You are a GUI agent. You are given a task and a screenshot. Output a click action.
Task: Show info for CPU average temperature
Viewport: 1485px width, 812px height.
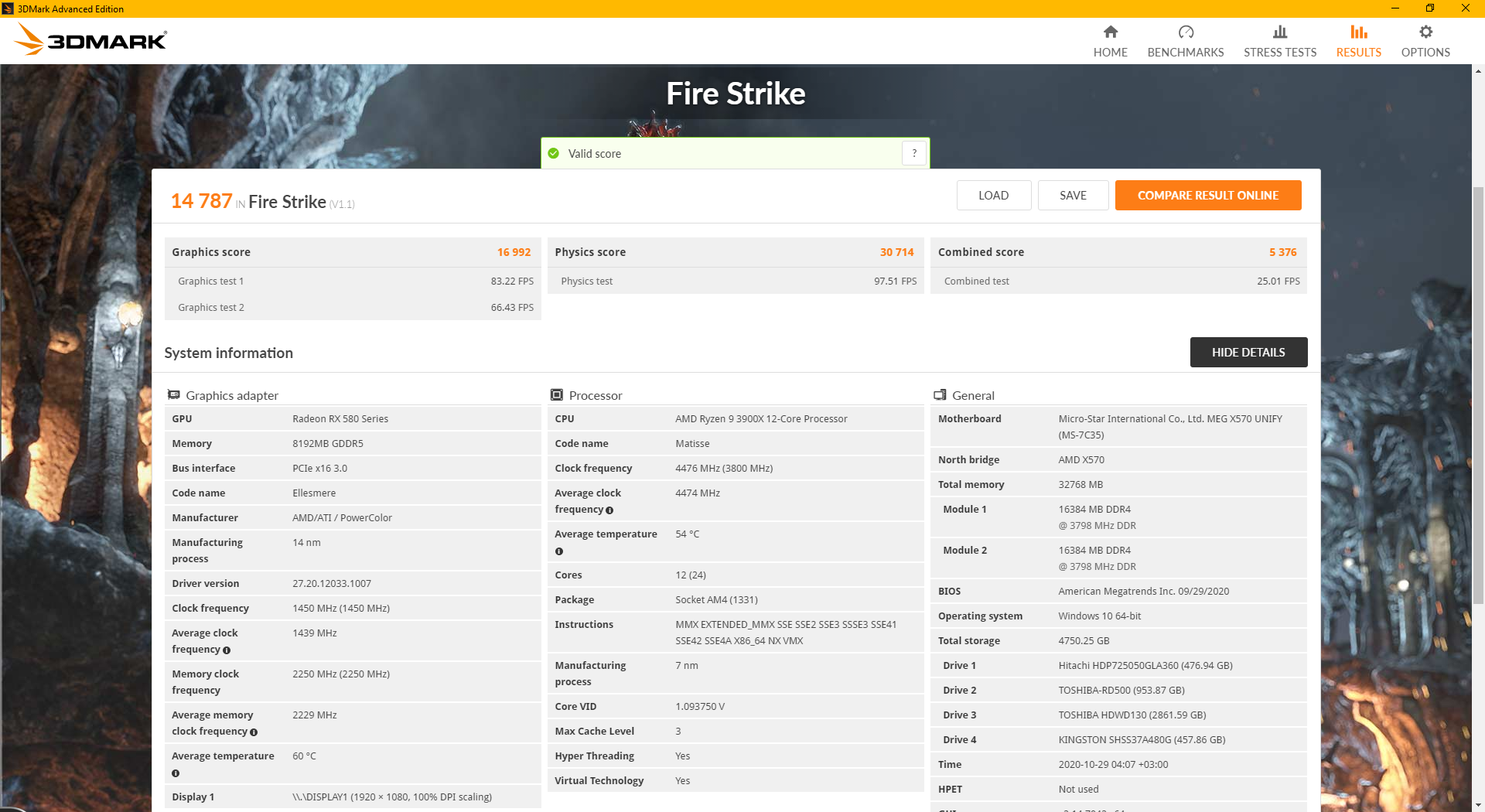[559, 551]
